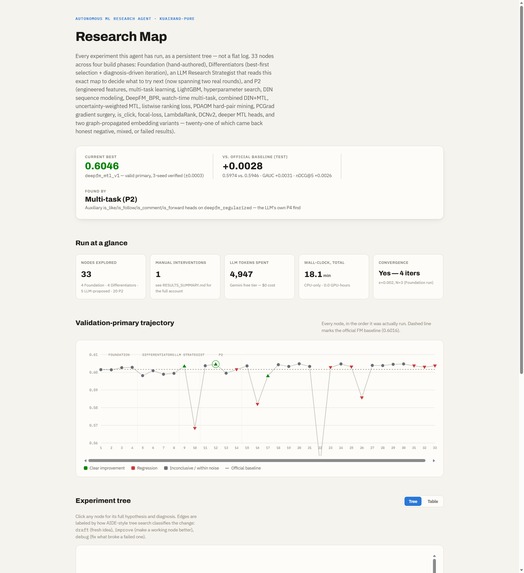Click the Experiment tree heading

pos(103,501)
